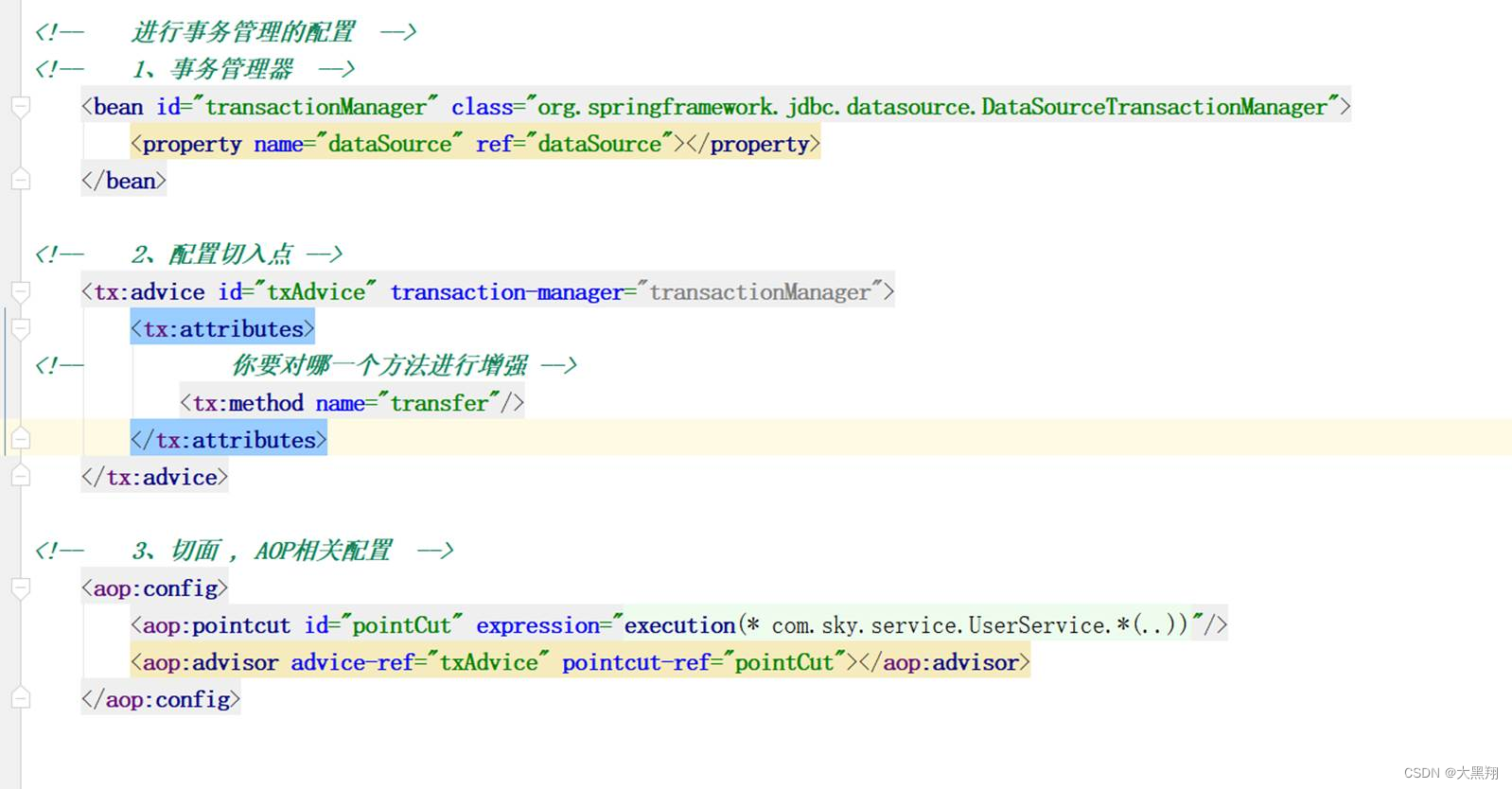Image resolution: width=1512 pixels, height=789 pixels.
Task: Click the id value "txAdvice" in tx:advice tag
Action: (x=316, y=292)
